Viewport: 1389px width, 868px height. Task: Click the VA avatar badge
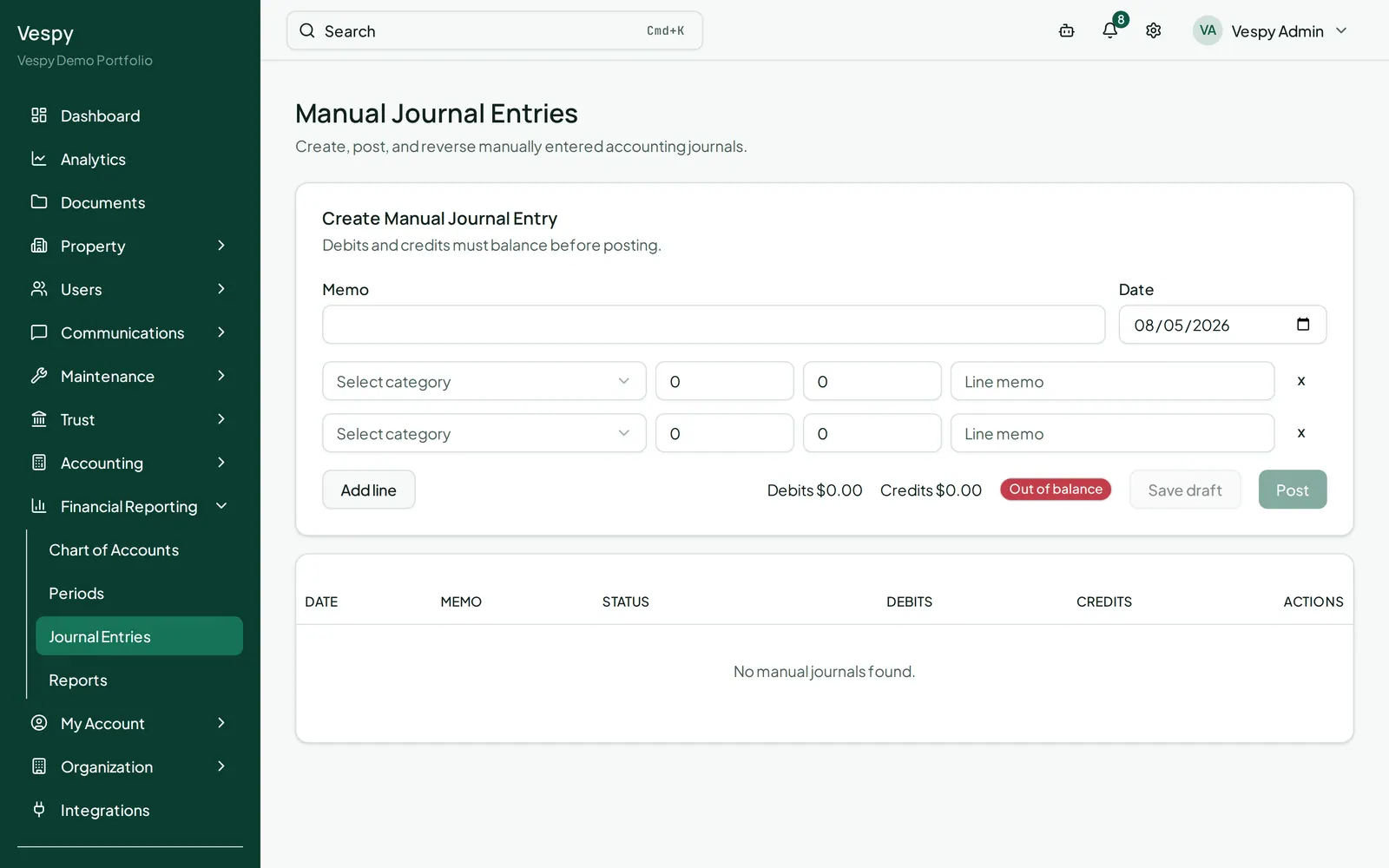(1208, 31)
